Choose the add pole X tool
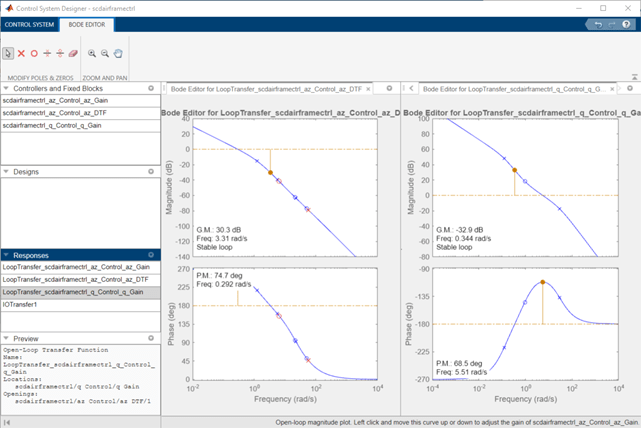 pyautogui.click(x=22, y=53)
